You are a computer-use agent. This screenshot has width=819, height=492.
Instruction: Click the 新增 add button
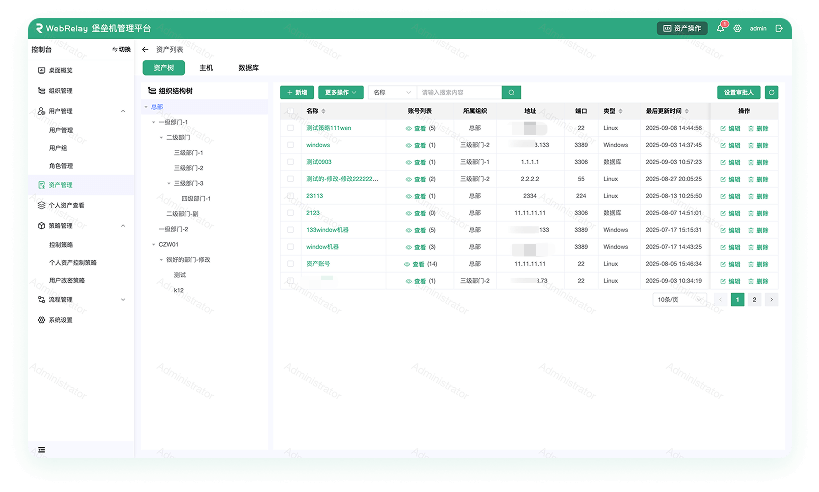coord(297,92)
